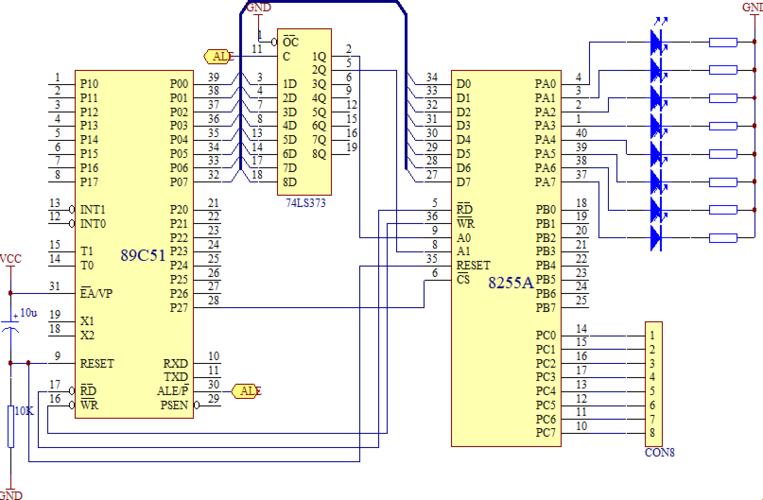The image size is (763, 500).
Task: Select the PC4 port pin label
Action: (545, 391)
